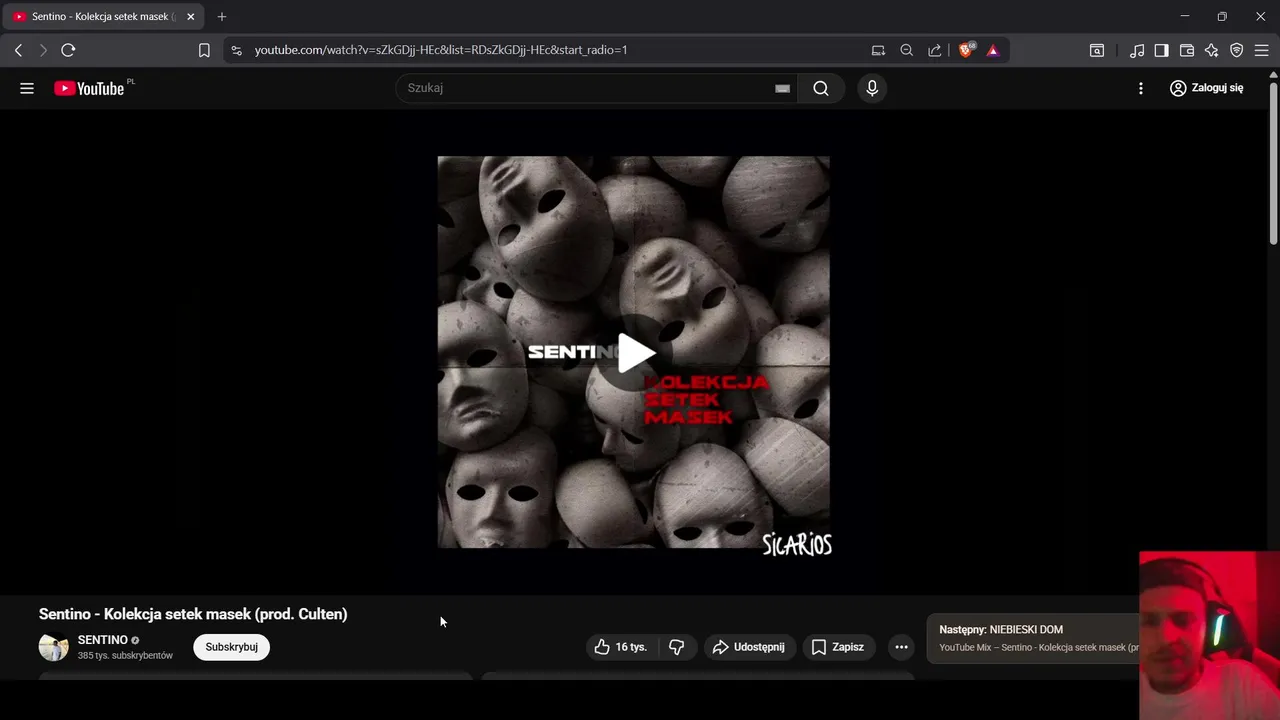The width and height of the screenshot is (1280, 720).
Task: Save video with Zapisz button
Action: (838, 647)
